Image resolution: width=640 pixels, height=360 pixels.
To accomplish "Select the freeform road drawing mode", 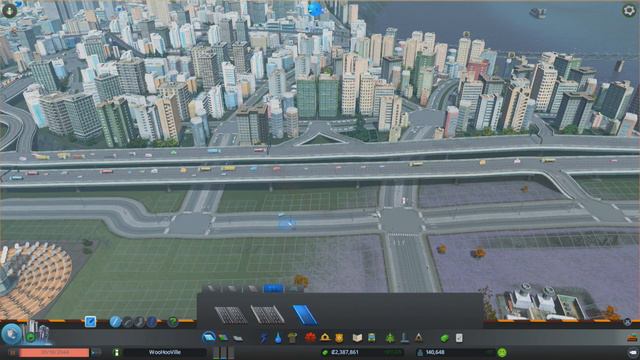I will click(140, 322).
